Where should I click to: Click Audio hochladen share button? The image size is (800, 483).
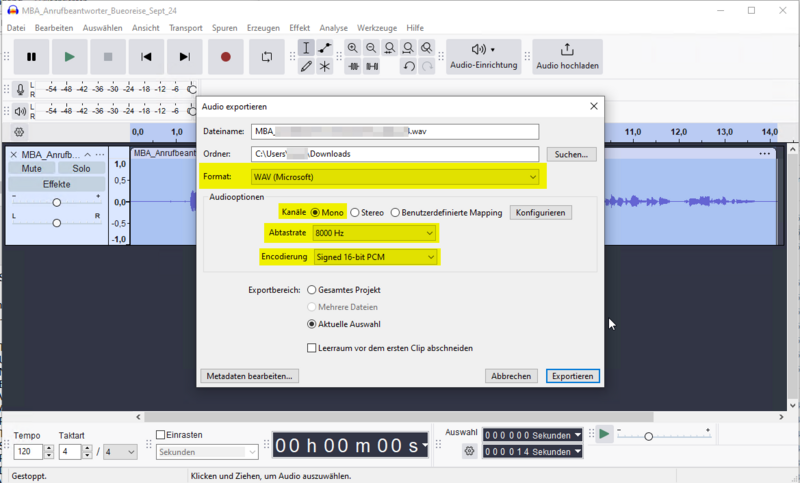coord(567,57)
